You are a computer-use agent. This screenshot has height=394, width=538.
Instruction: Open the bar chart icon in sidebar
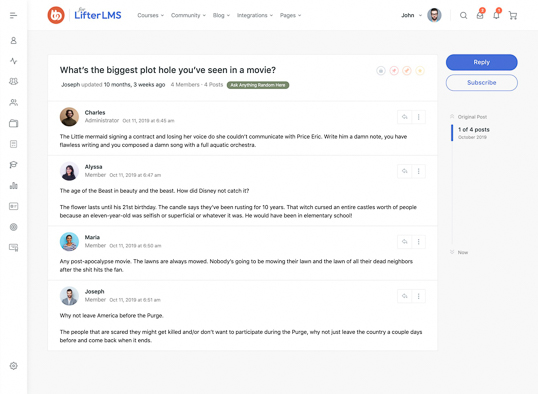coord(13,186)
